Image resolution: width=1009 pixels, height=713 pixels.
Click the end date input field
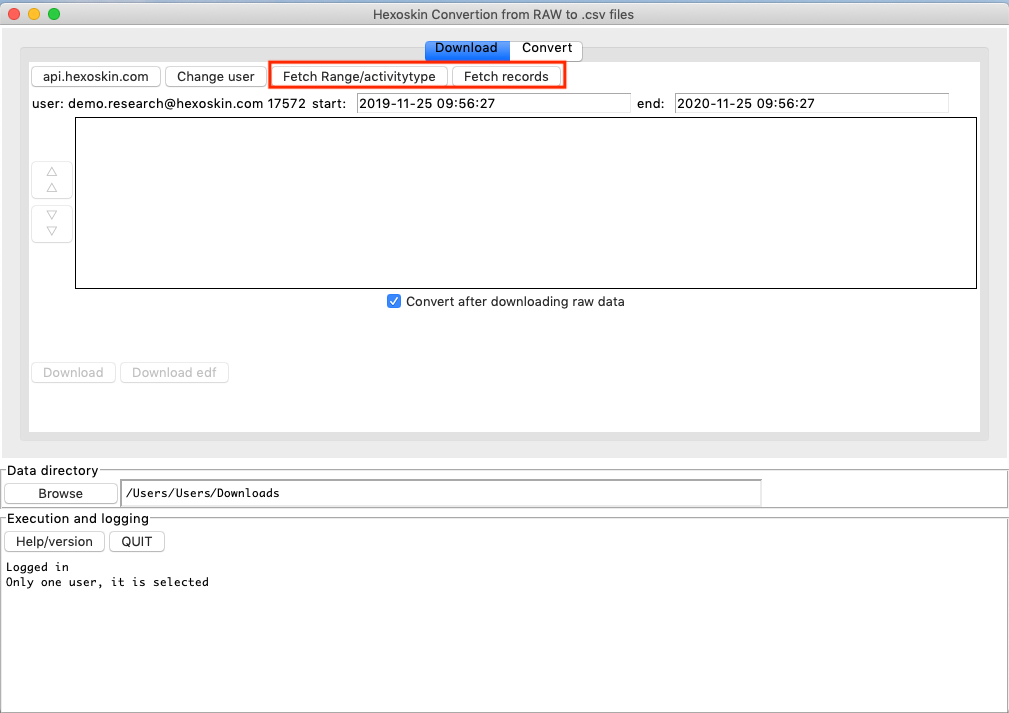point(811,104)
